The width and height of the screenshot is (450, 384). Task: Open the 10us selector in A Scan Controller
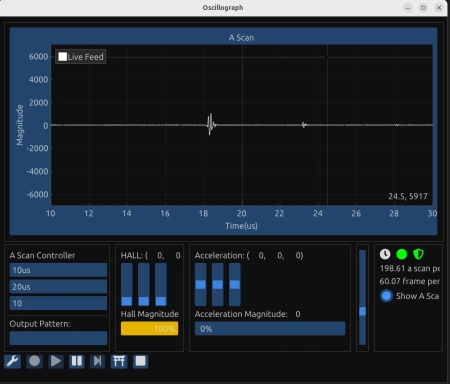[58, 270]
